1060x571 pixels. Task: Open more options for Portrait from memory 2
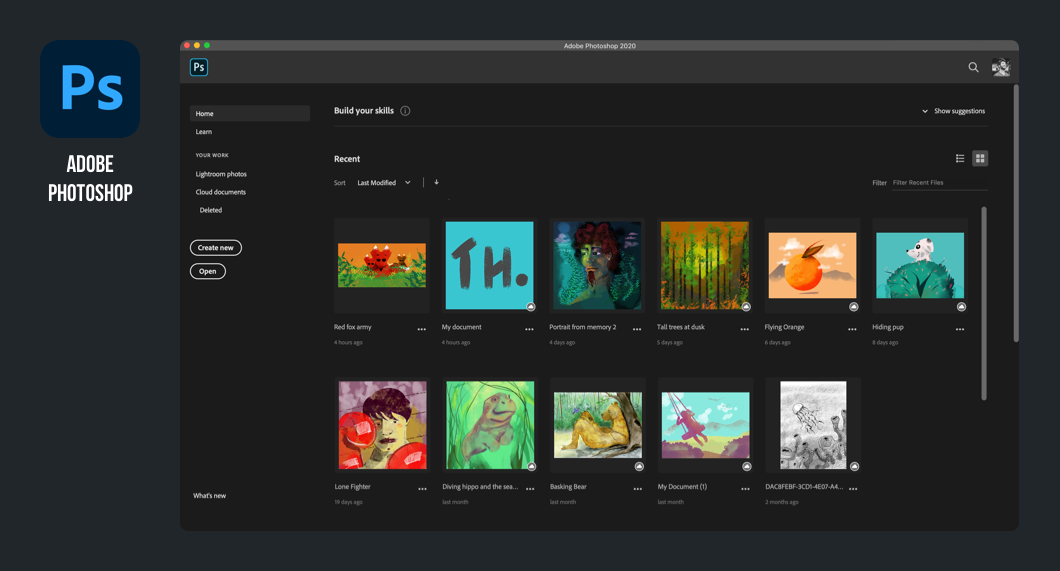pyautogui.click(x=637, y=329)
